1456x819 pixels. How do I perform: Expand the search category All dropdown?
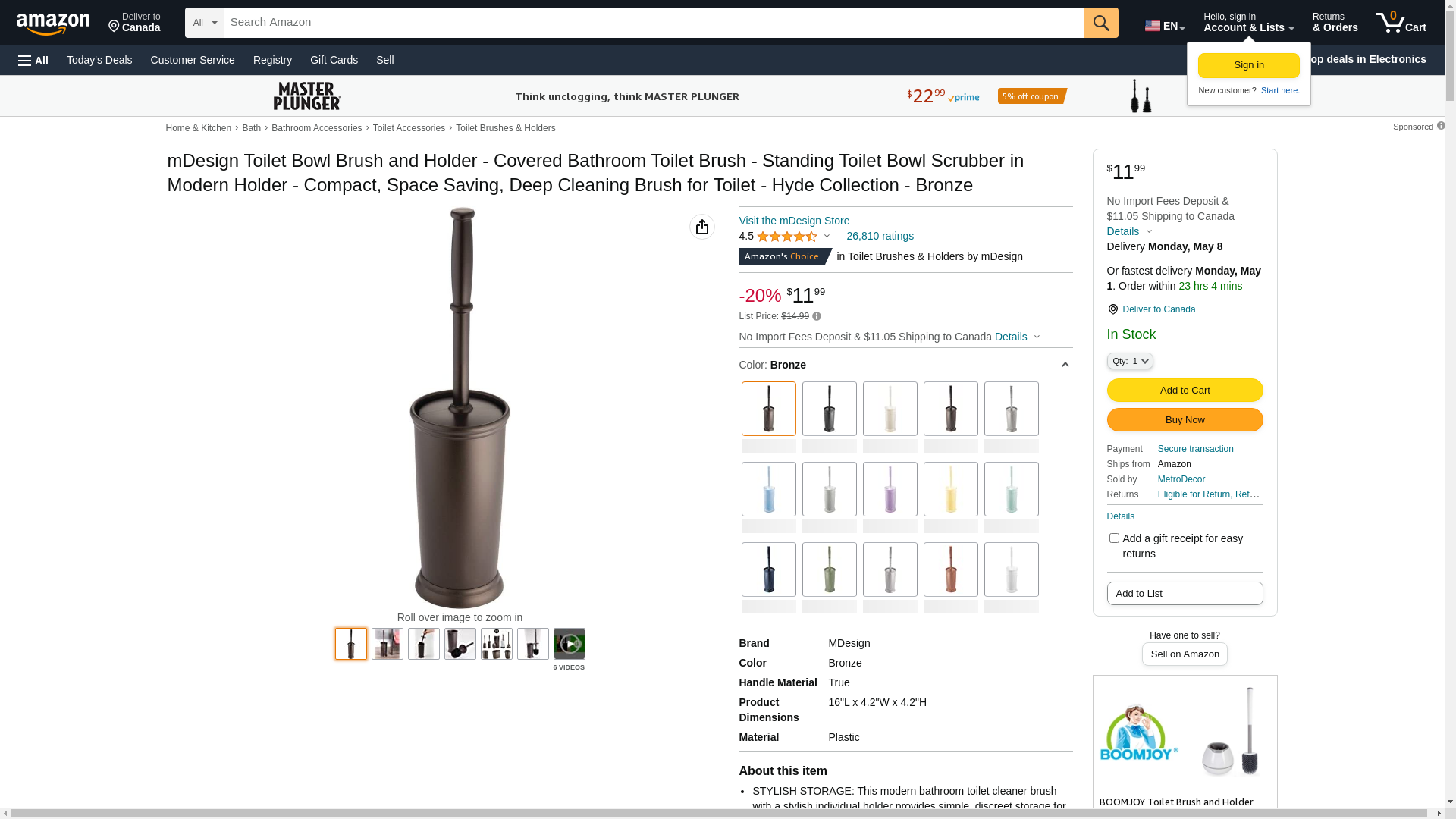[x=205, y=23]
